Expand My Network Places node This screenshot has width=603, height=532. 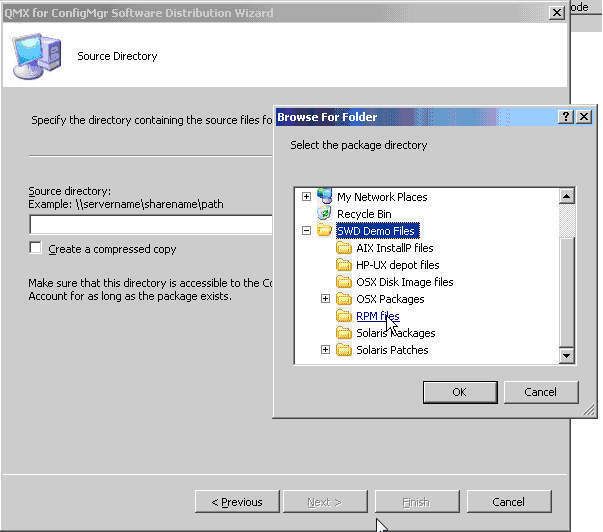pos(306,197)
